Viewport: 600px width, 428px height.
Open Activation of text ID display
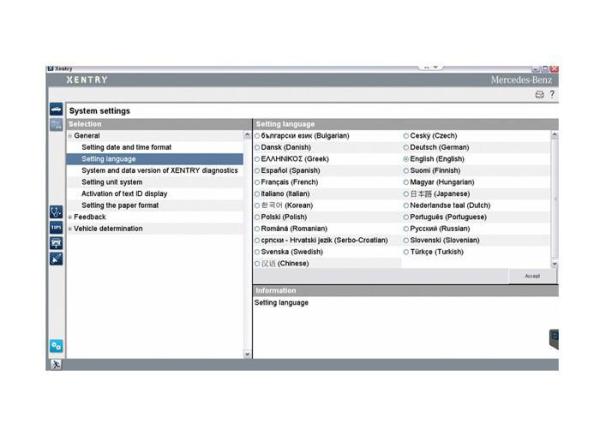(x=124, y=194)
